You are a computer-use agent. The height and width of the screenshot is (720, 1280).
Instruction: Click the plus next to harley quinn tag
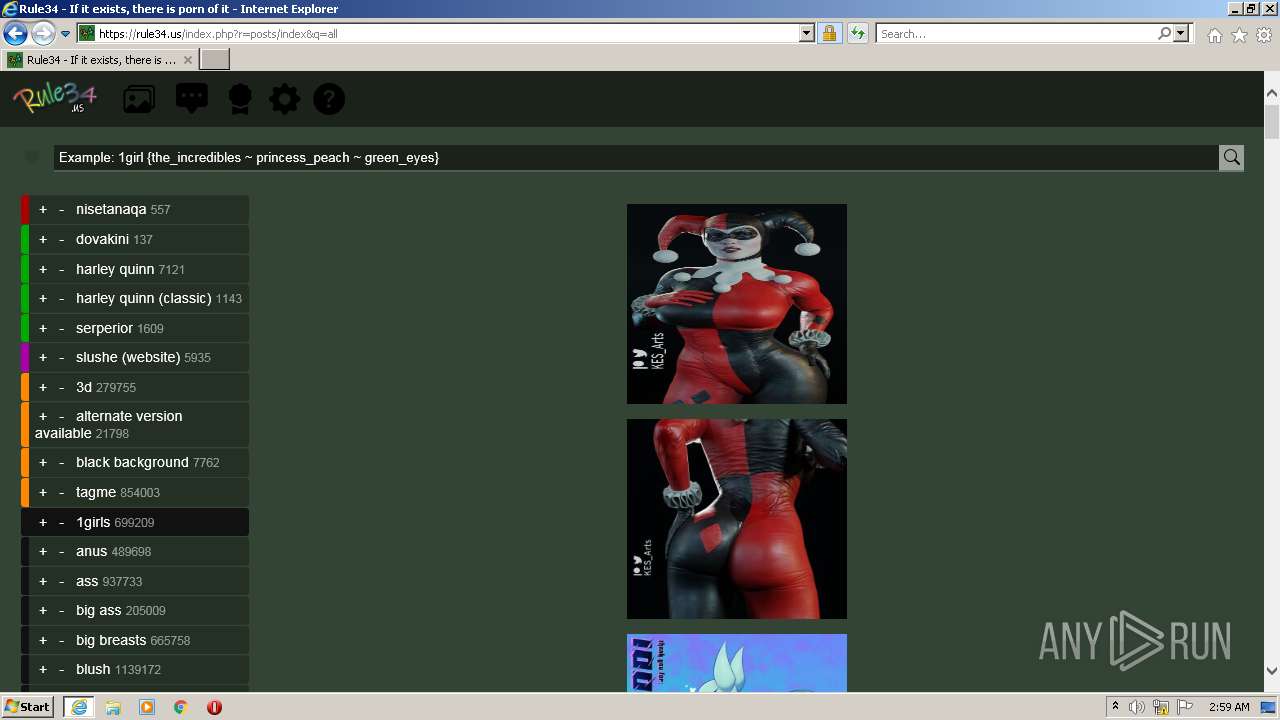pyautogui.click(x=43, y=269)
